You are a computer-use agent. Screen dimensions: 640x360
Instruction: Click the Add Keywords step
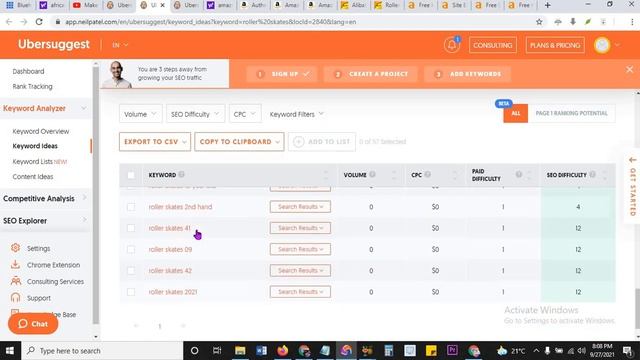click(x=468, y=74)
